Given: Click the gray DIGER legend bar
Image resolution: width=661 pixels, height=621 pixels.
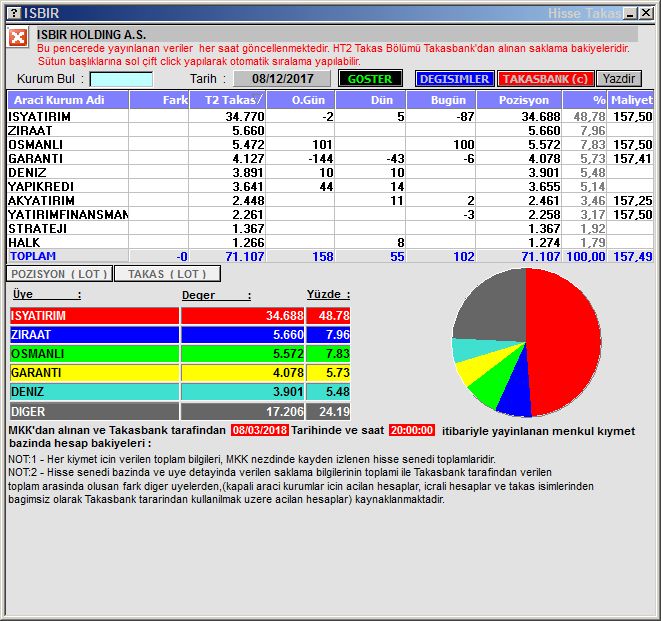Looking at the screenshot, I should click(x=94, y=411).
